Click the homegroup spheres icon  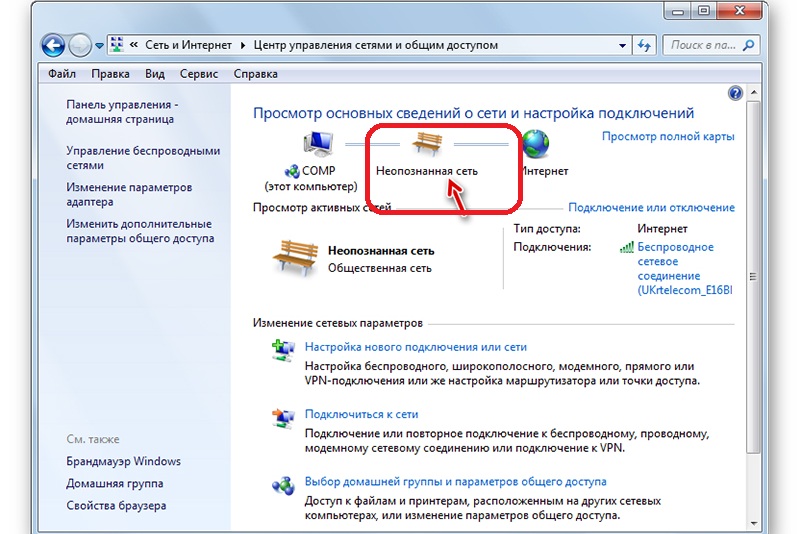click(283, 486)
